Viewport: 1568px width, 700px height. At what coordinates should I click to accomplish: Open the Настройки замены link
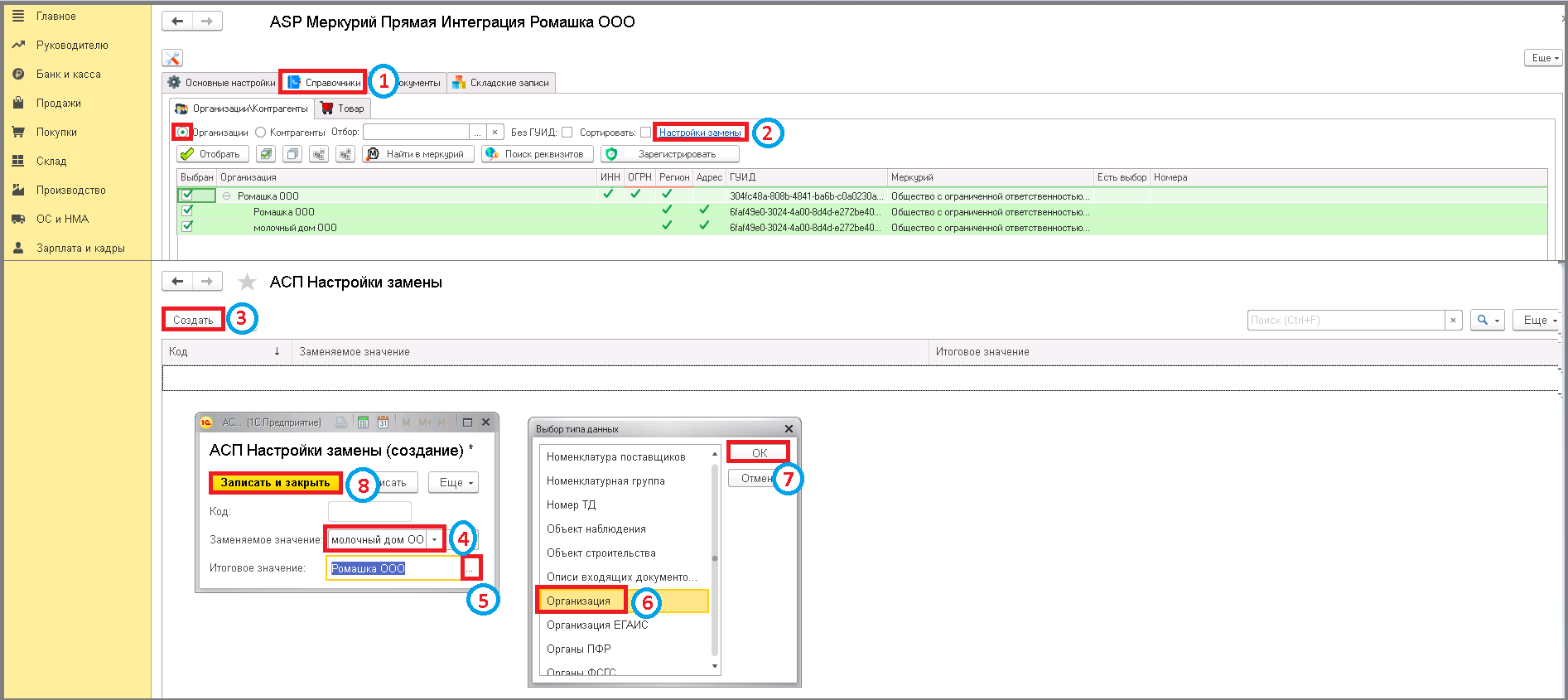tap(700, 133)
